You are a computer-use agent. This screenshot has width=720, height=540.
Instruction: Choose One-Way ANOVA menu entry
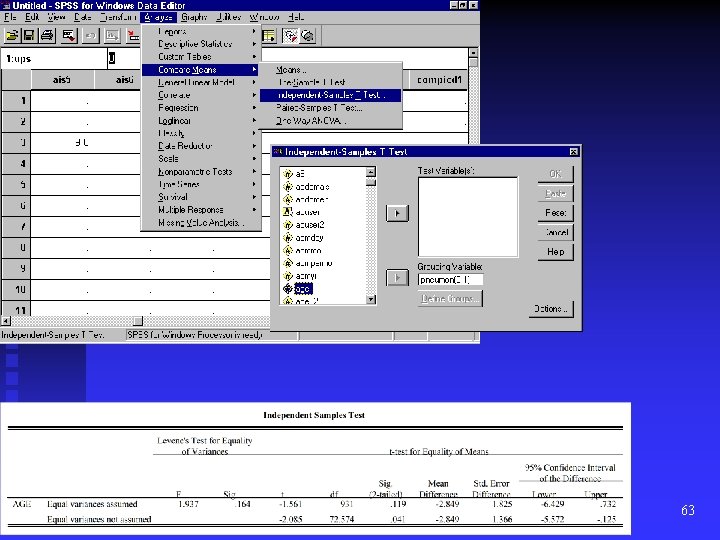coord(331,121)
